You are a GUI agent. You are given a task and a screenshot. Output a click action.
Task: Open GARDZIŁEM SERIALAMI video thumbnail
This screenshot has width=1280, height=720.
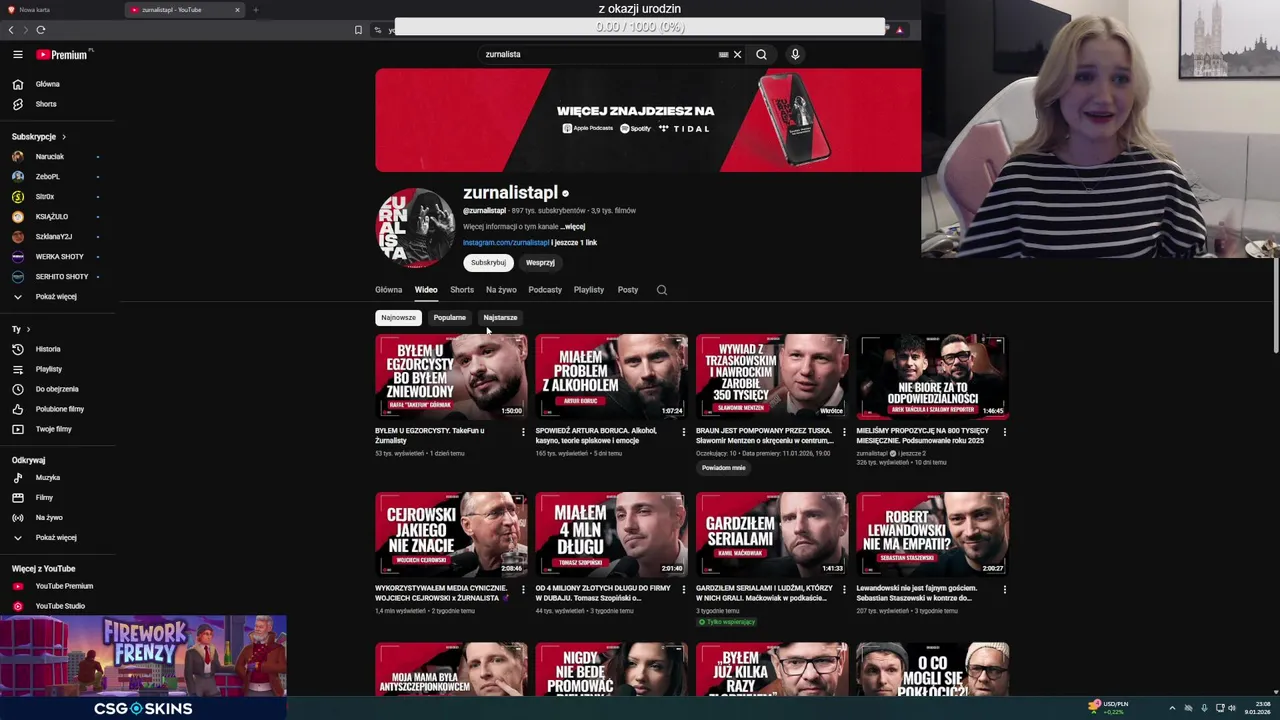[772, 534]
